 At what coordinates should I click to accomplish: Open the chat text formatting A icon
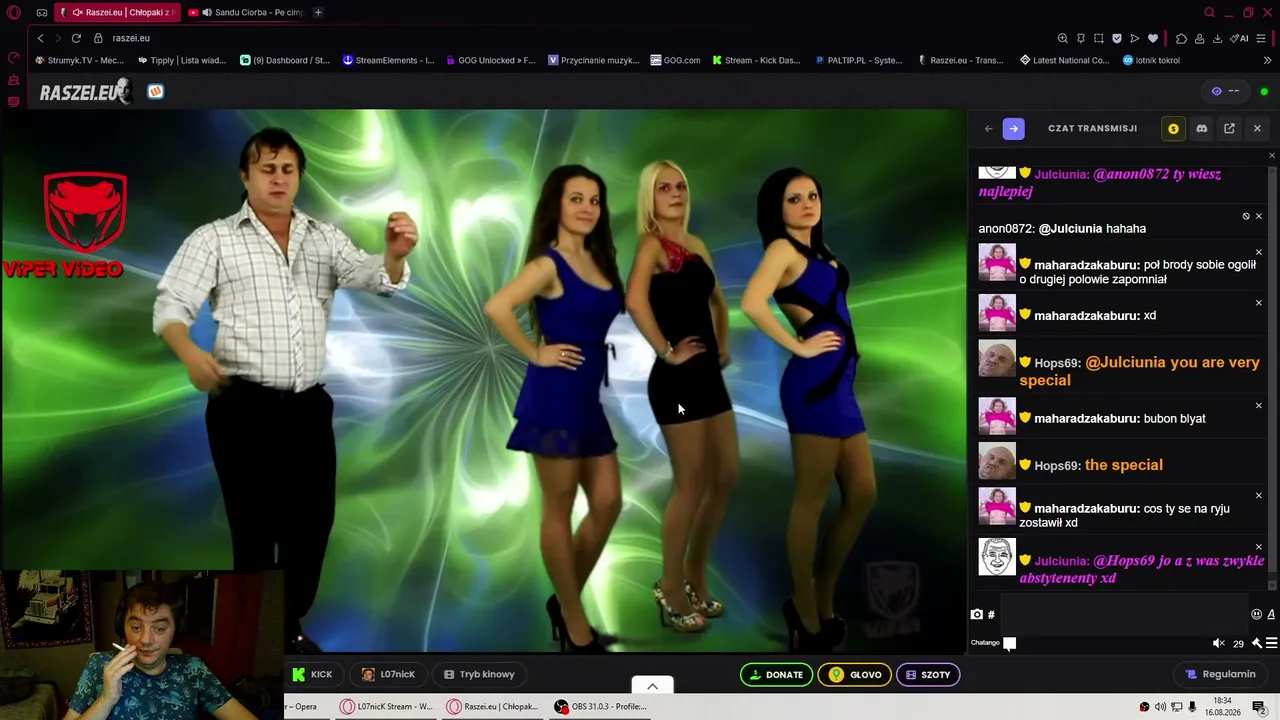[1272, 614]
